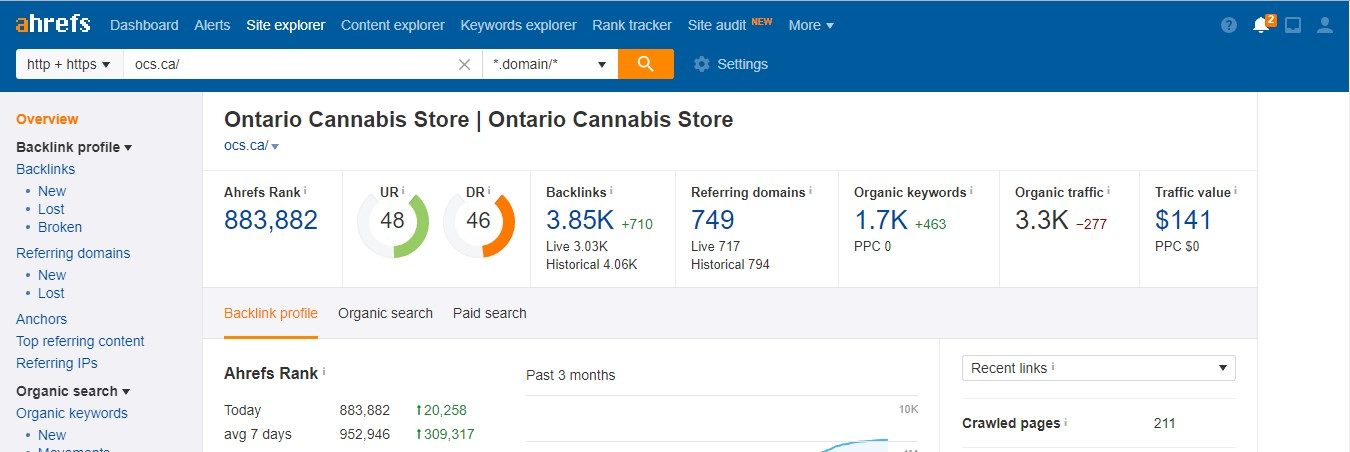This screenshot has height=452, width=1350.
Task: Click info icon next to Referring domains metric
Action: [809, 190]
